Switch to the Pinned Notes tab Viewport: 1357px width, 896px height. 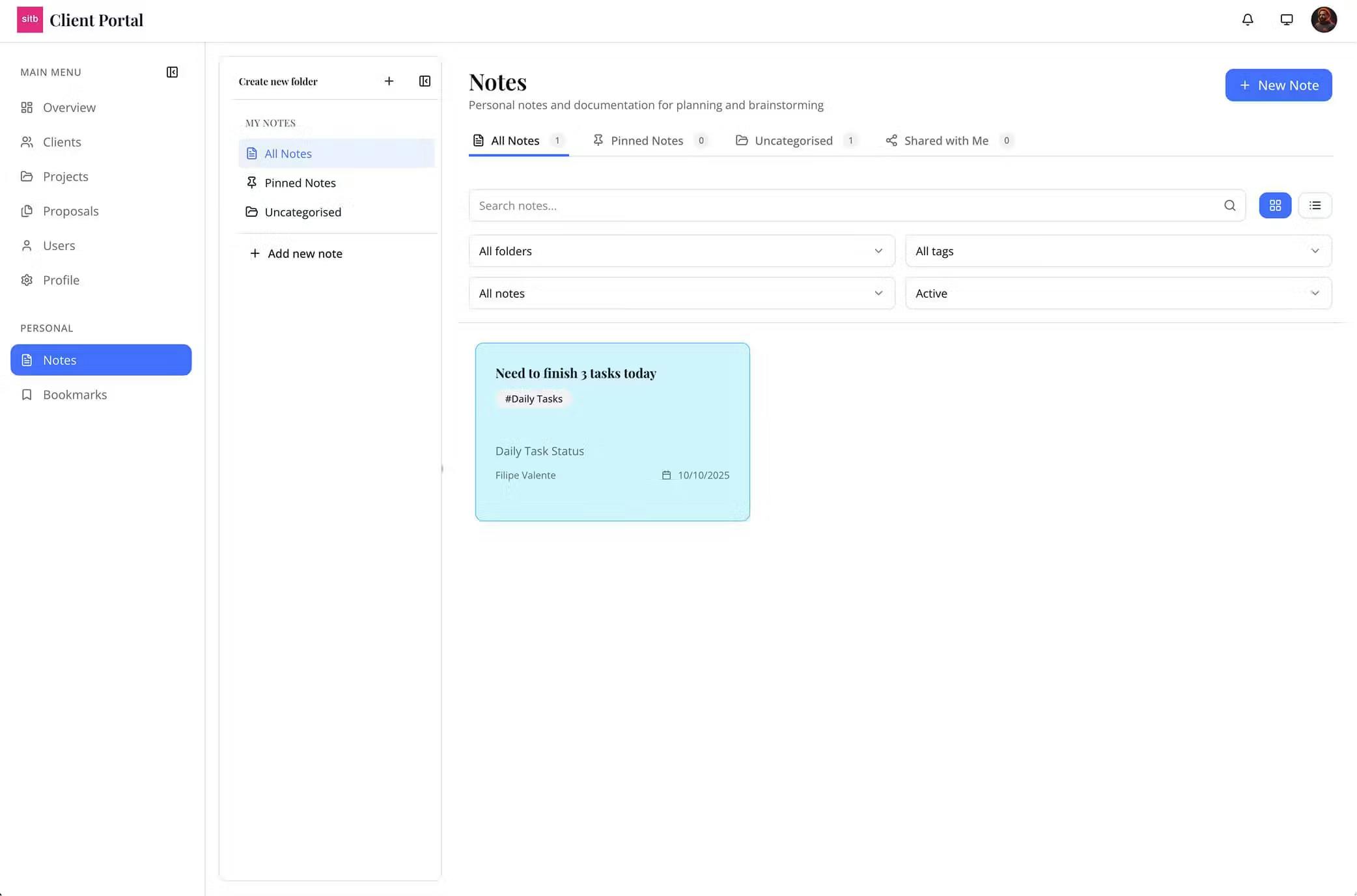click(647, 141)
